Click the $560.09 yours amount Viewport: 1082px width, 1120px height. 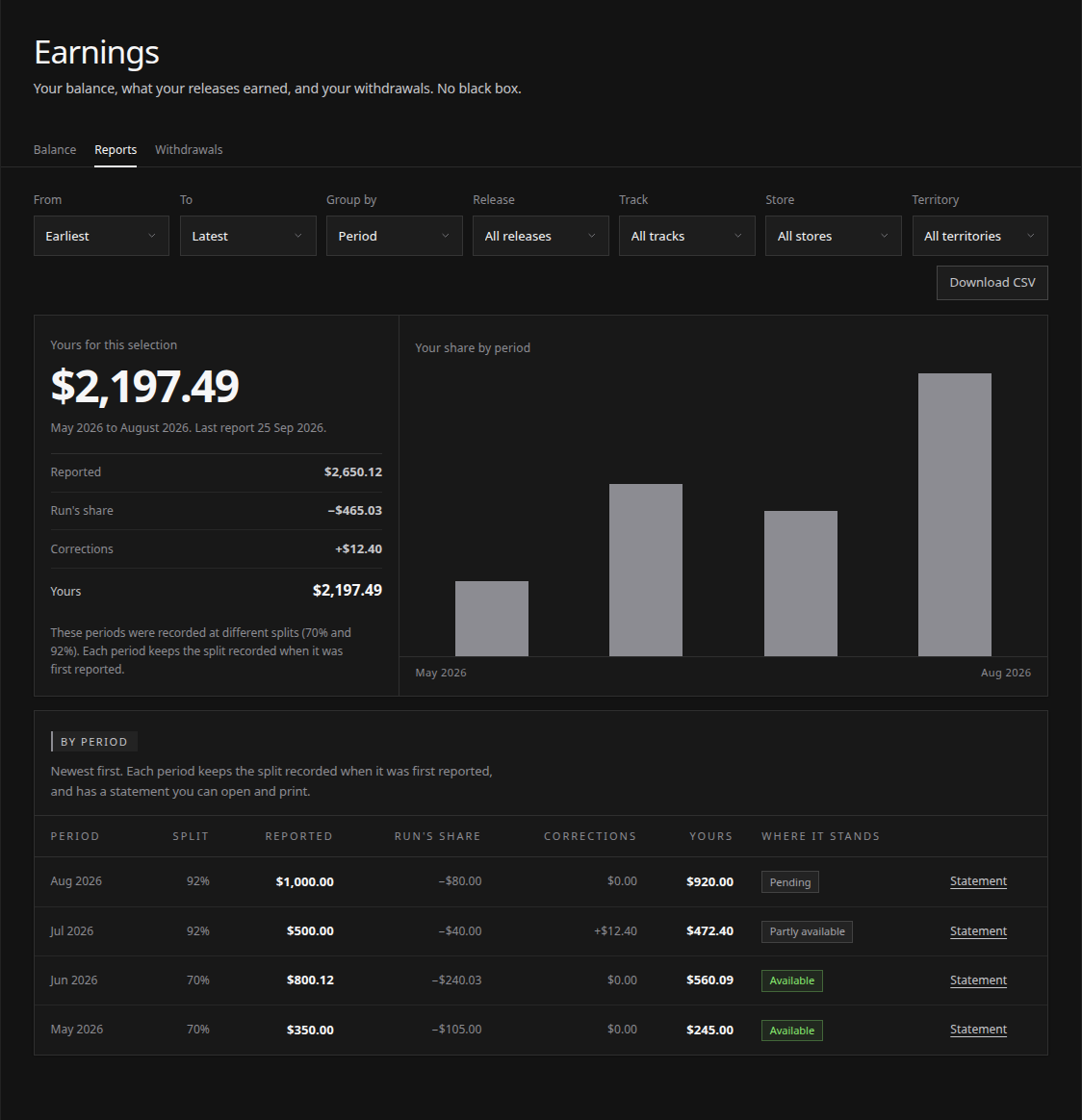point(709,980)
